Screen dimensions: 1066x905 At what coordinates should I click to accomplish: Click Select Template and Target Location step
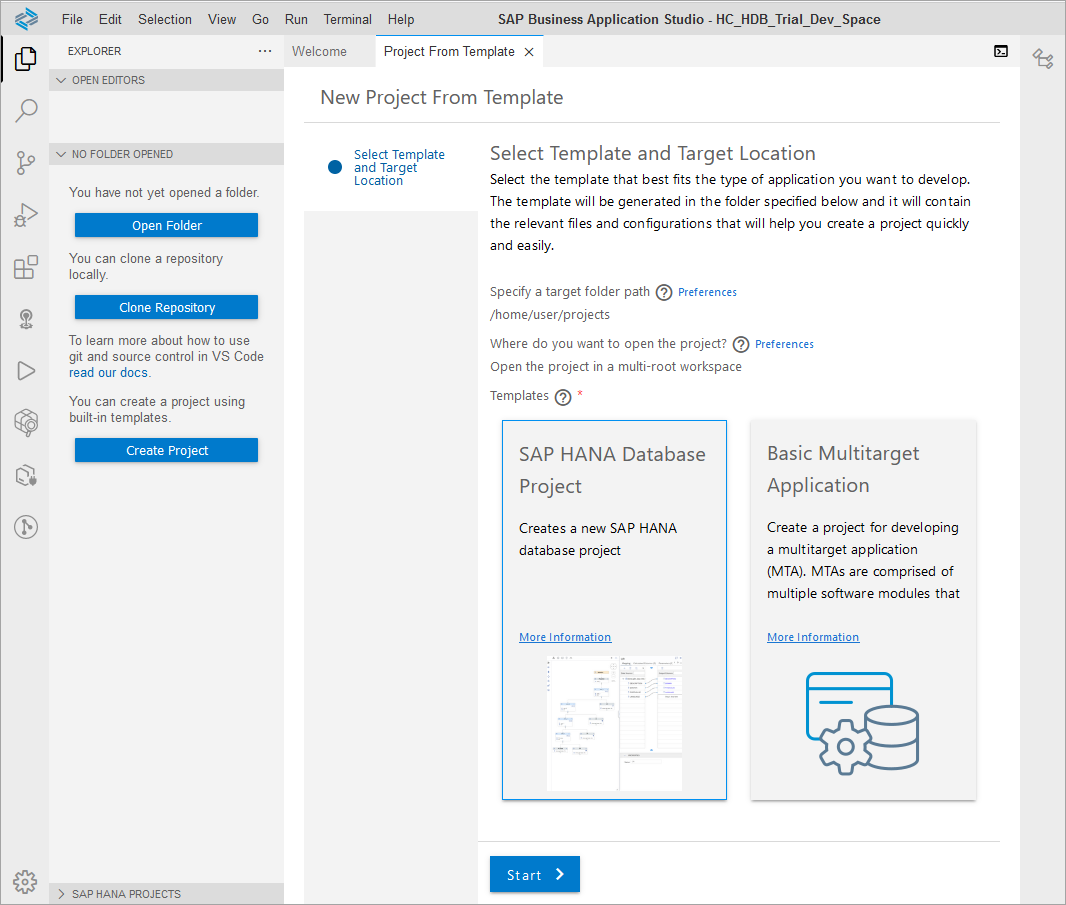point(399,167)
